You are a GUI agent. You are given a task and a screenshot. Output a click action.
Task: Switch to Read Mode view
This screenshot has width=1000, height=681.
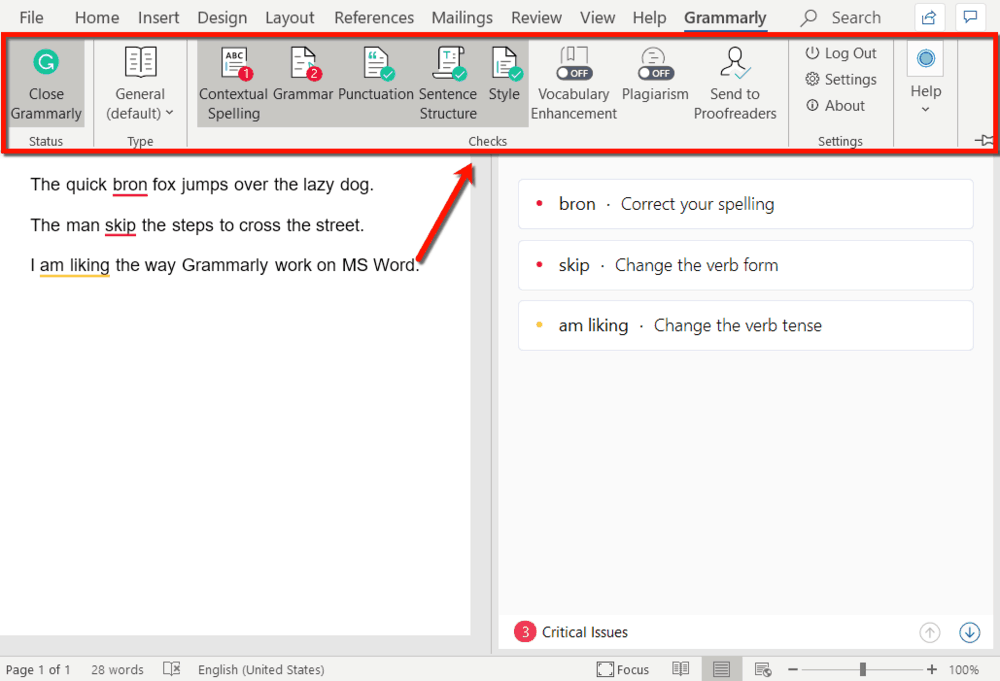coord(680,669)
